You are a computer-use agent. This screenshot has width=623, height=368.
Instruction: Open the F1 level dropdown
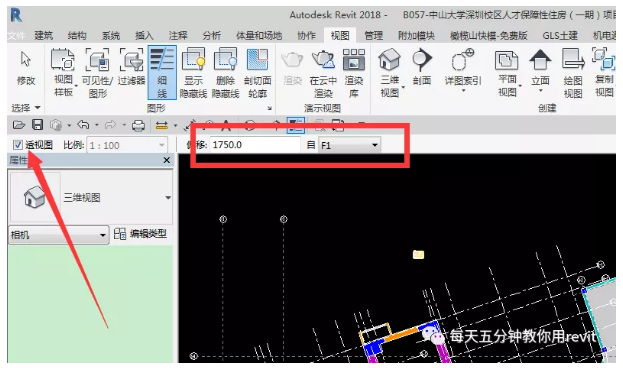tap(350, 145)
